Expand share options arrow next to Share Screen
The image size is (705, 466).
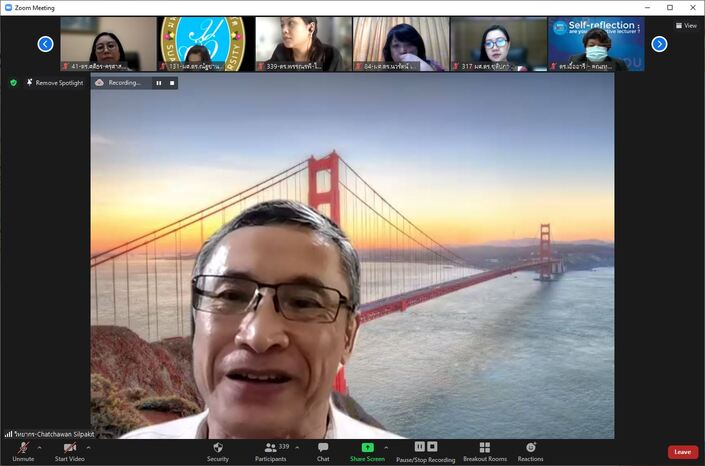386,447
